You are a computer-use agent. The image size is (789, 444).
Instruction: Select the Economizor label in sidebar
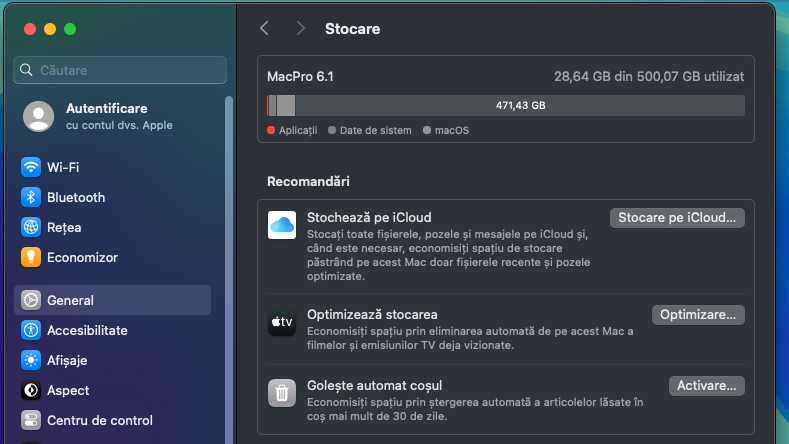[x=82, y=257]
